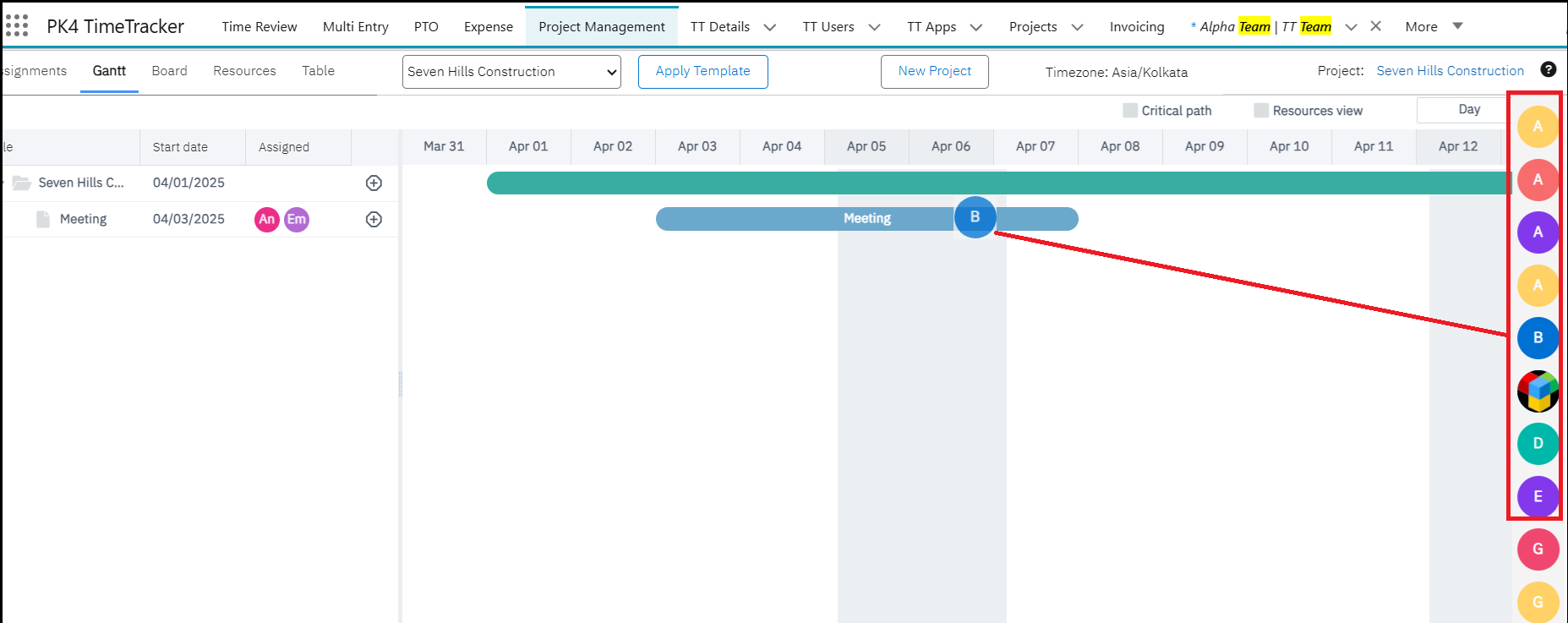
Task: Switch to the Resources view tab
Action: point(244,71)
